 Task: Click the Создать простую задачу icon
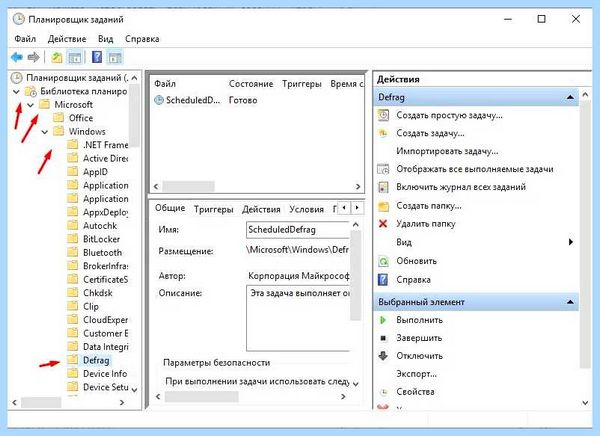383,115
